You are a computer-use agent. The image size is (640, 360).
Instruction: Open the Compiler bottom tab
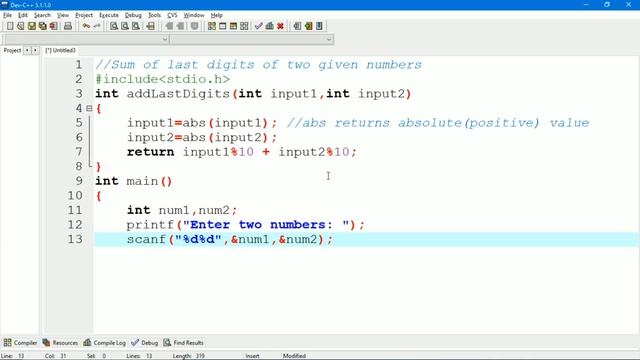coord(20,343)
